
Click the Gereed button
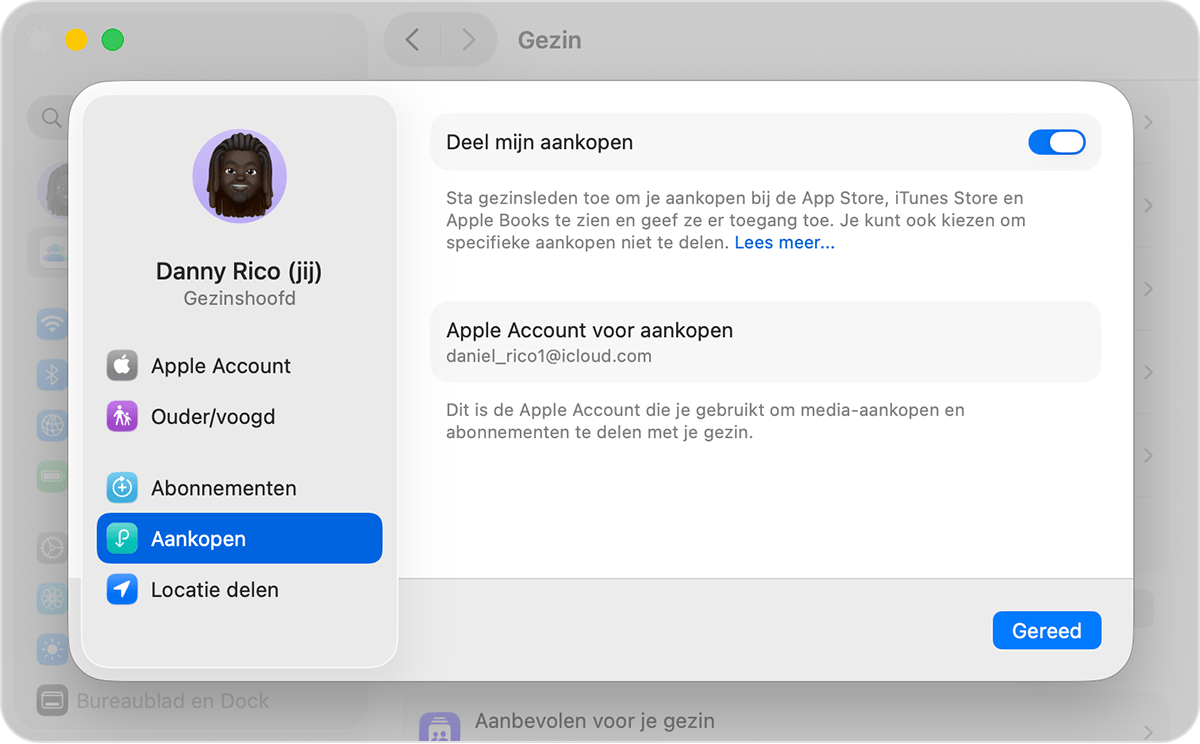(x=1047, y=630)
